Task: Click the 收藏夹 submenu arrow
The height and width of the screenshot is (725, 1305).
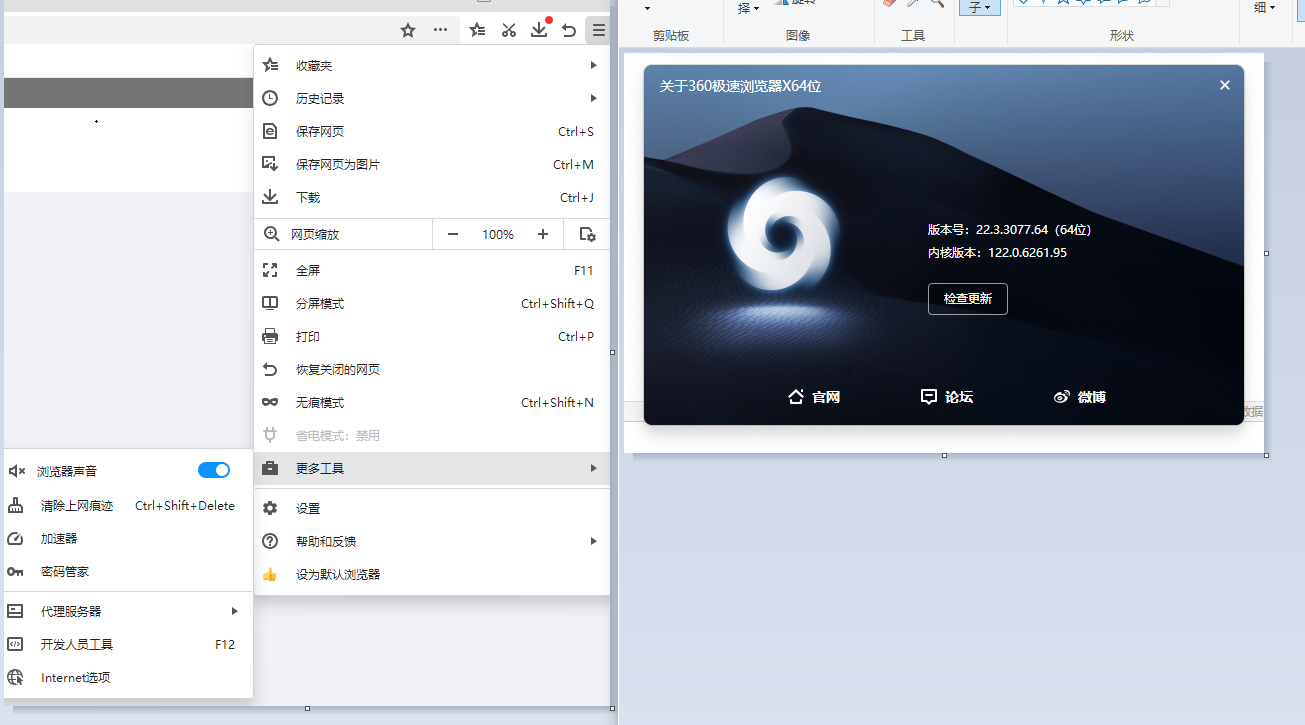Action: tap(593, 65)
